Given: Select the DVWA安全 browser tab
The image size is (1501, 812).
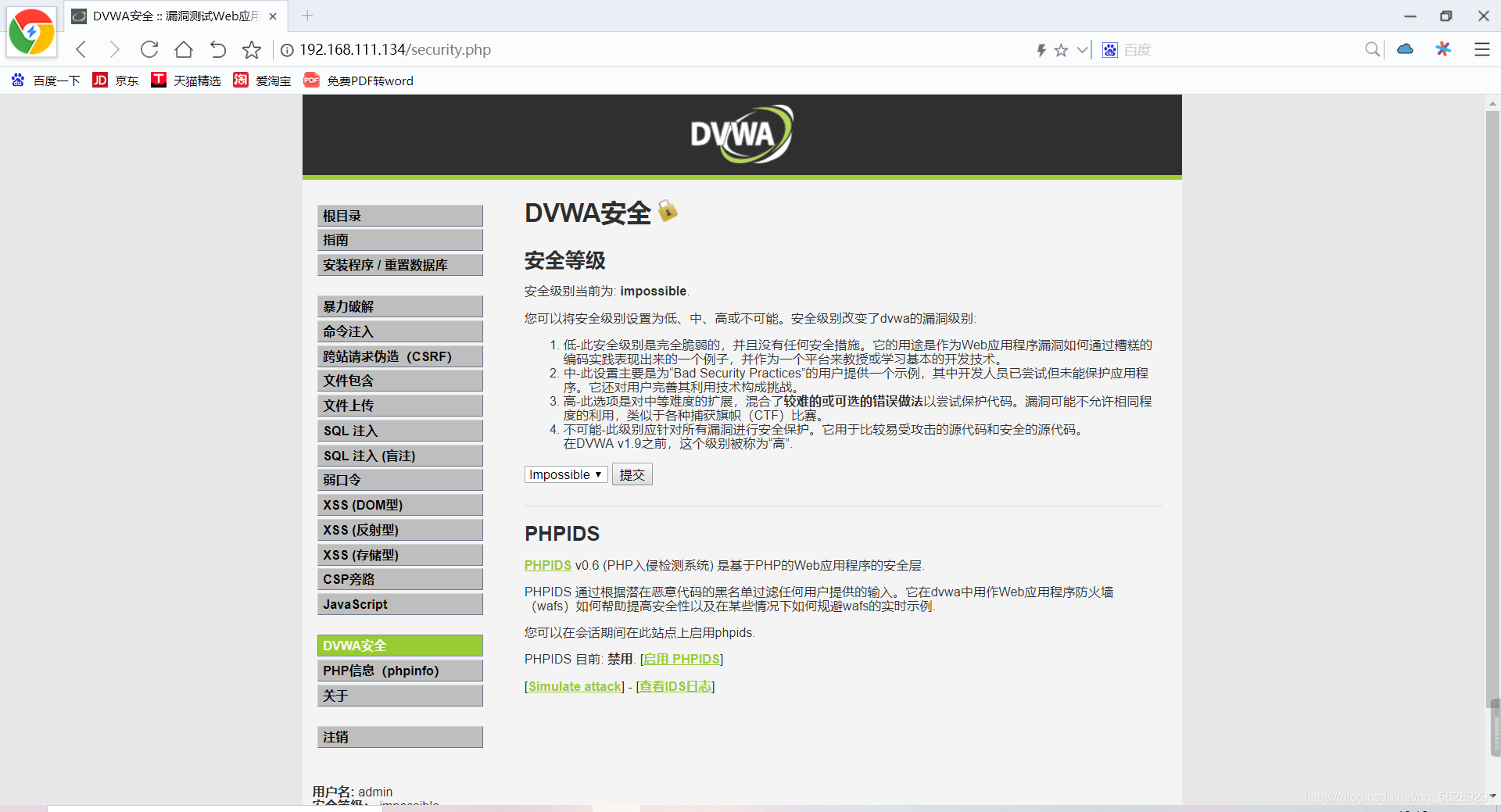Looking at the screenshot, I should 175,16.
